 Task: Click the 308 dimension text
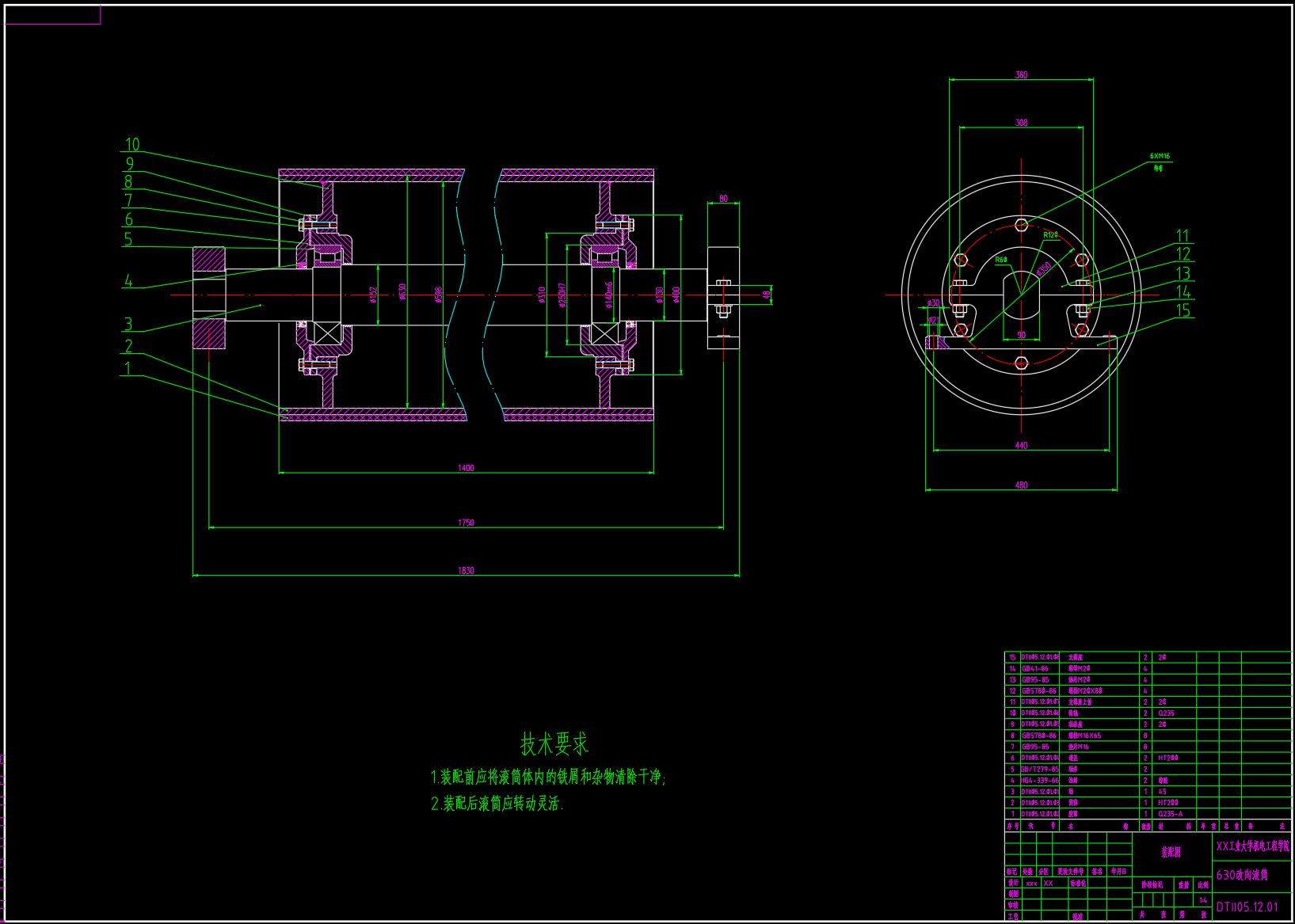(1022, 123)
